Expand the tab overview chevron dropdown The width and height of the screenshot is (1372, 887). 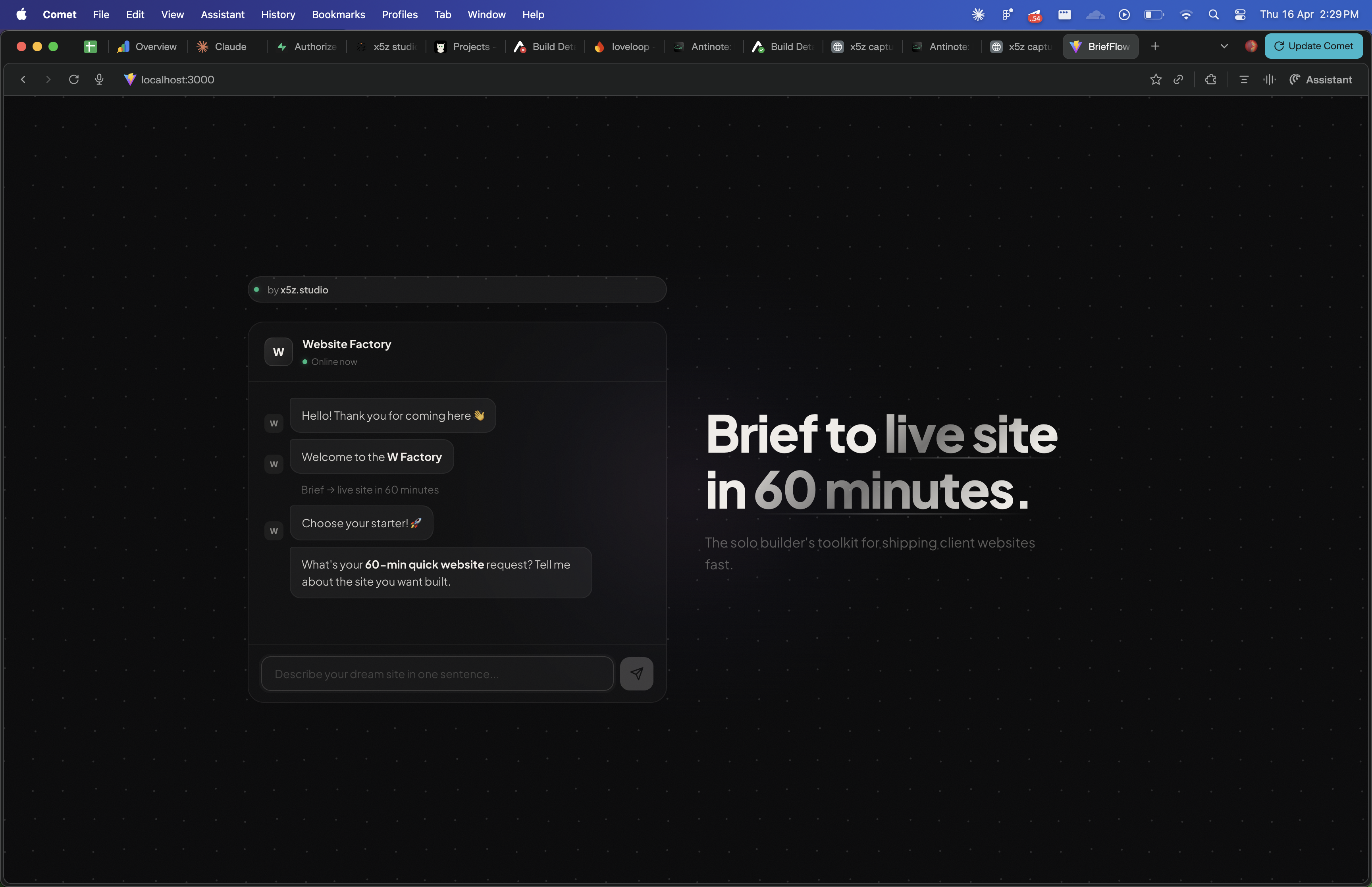(1224, 46)
